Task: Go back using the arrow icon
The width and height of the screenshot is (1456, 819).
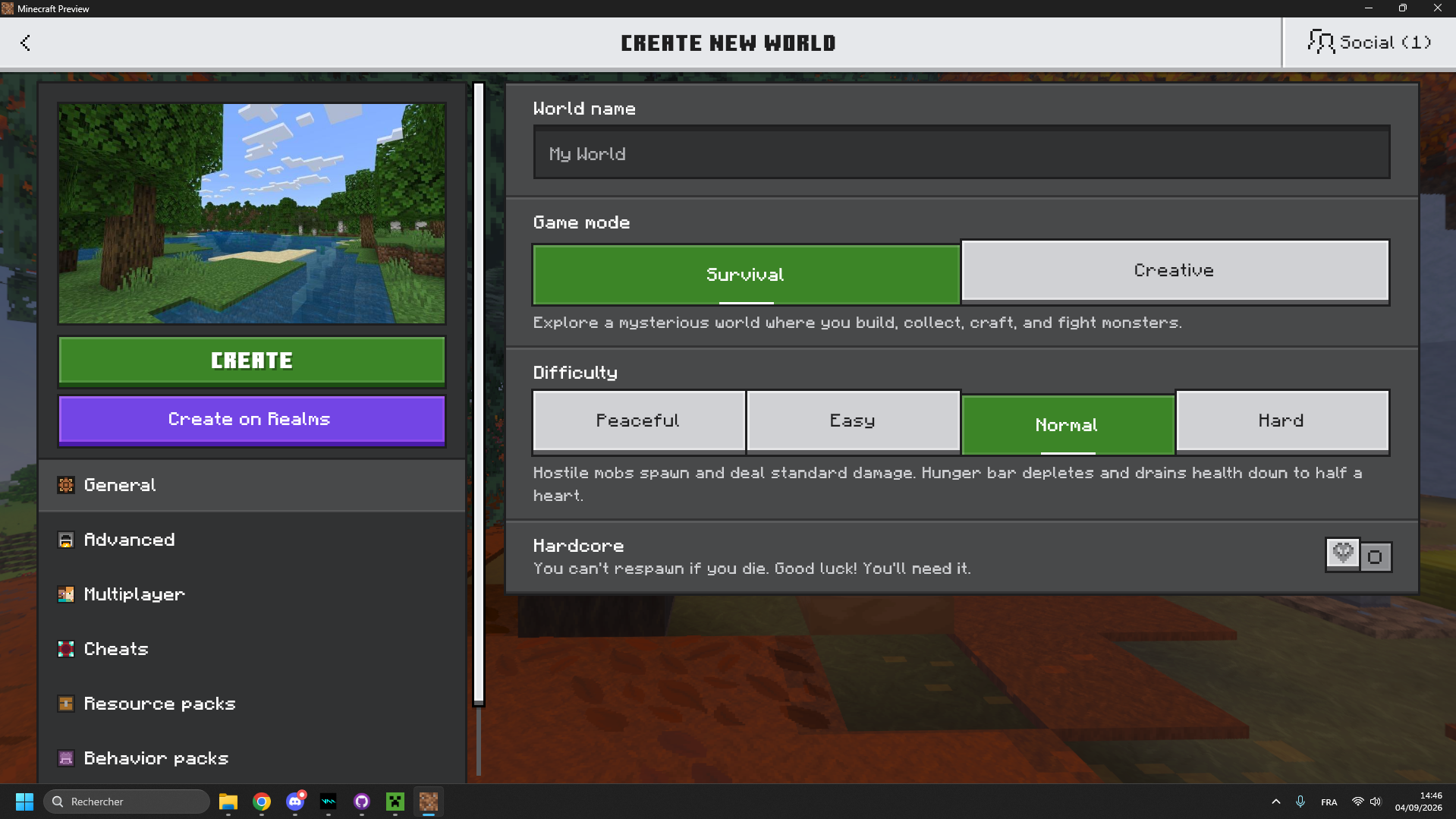Action: (x=25, y=43)
